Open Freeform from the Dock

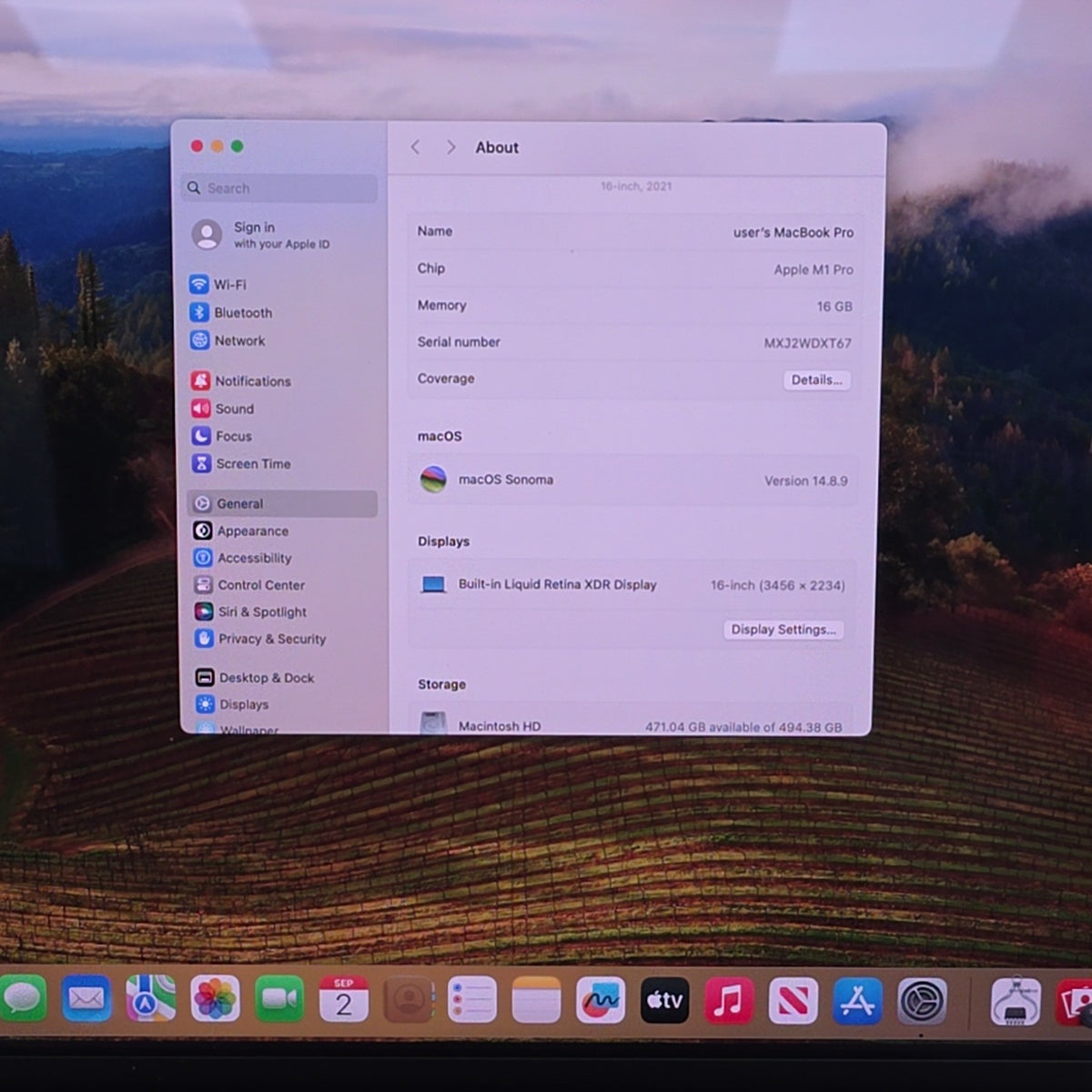pos(601,999)
